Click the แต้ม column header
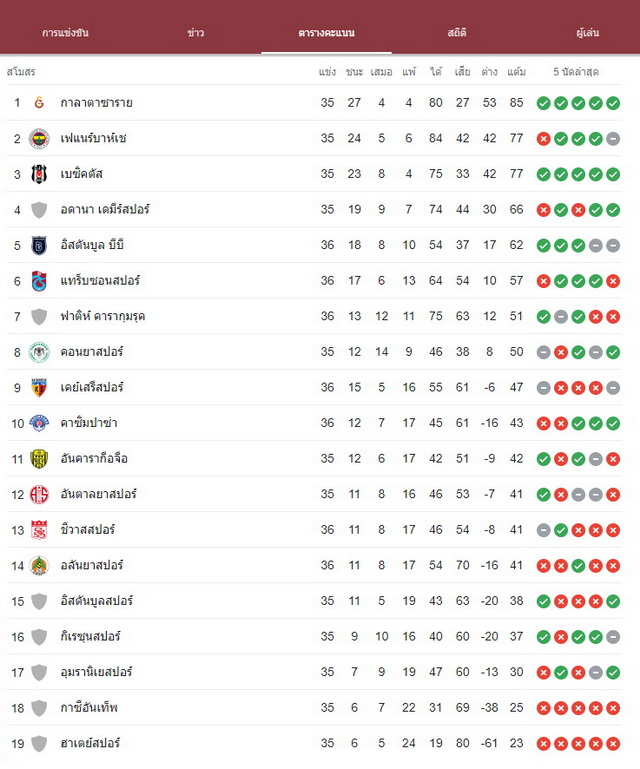 516,72
